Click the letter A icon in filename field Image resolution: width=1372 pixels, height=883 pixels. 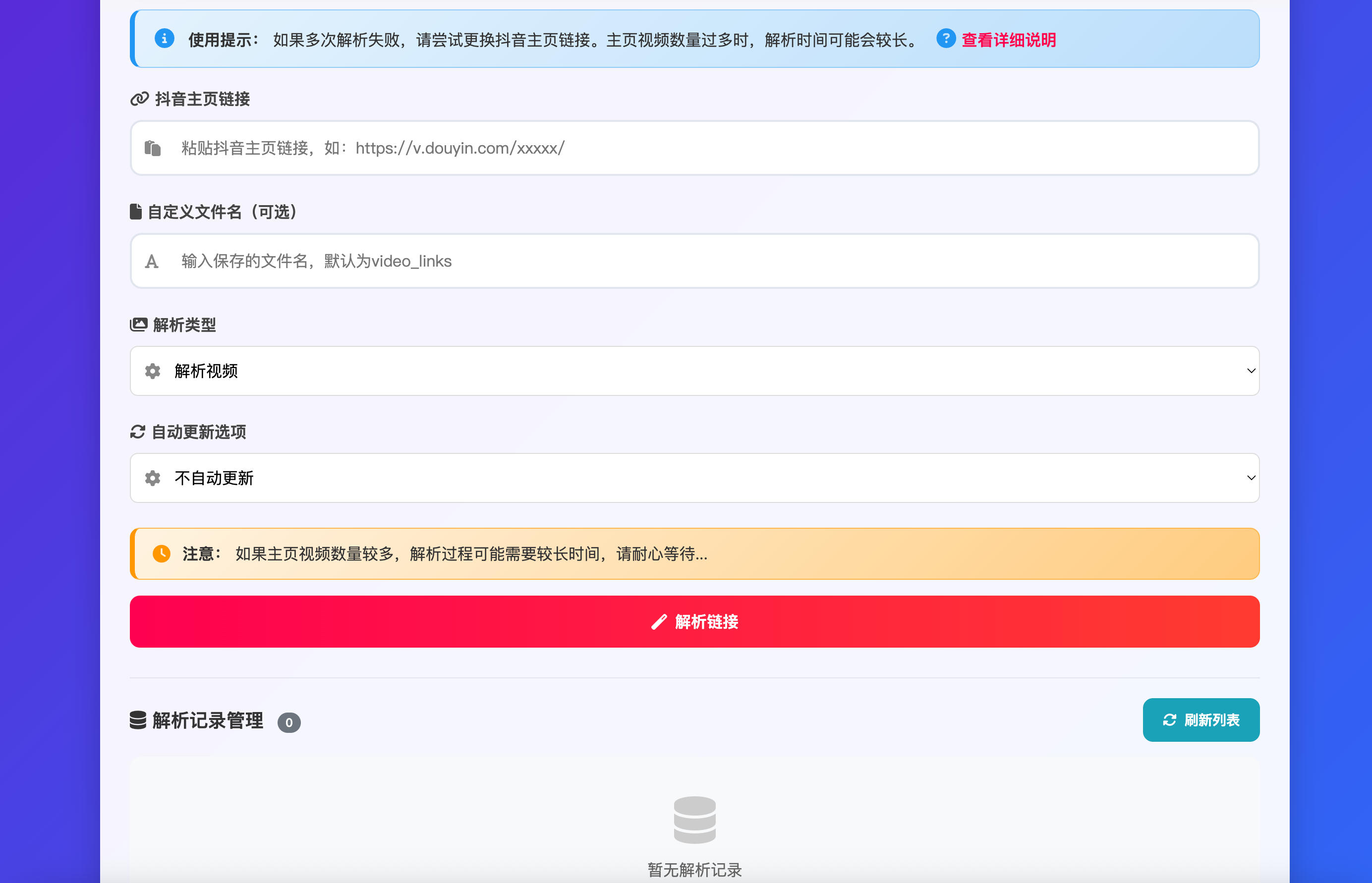point(151,262)
